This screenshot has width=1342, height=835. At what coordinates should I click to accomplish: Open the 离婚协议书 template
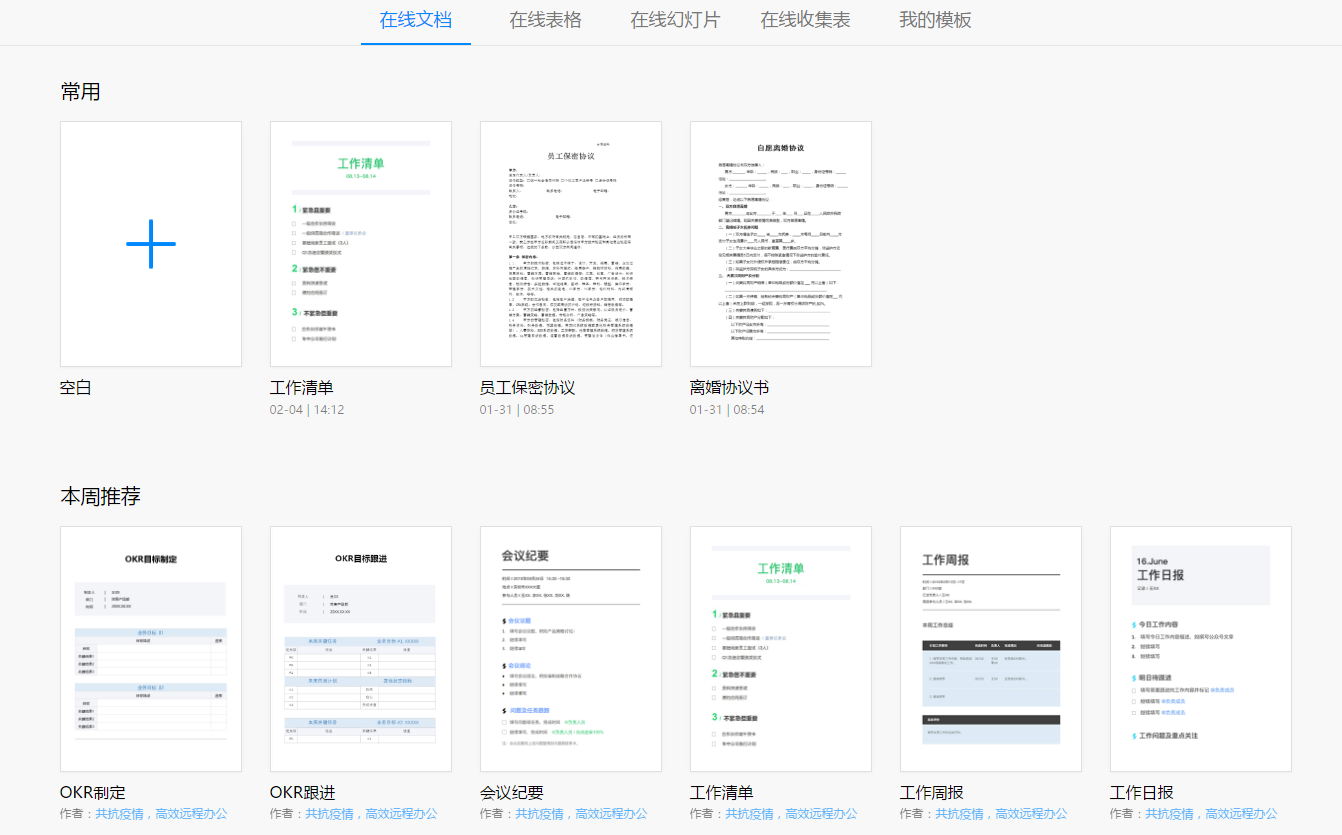click(780, 243)
